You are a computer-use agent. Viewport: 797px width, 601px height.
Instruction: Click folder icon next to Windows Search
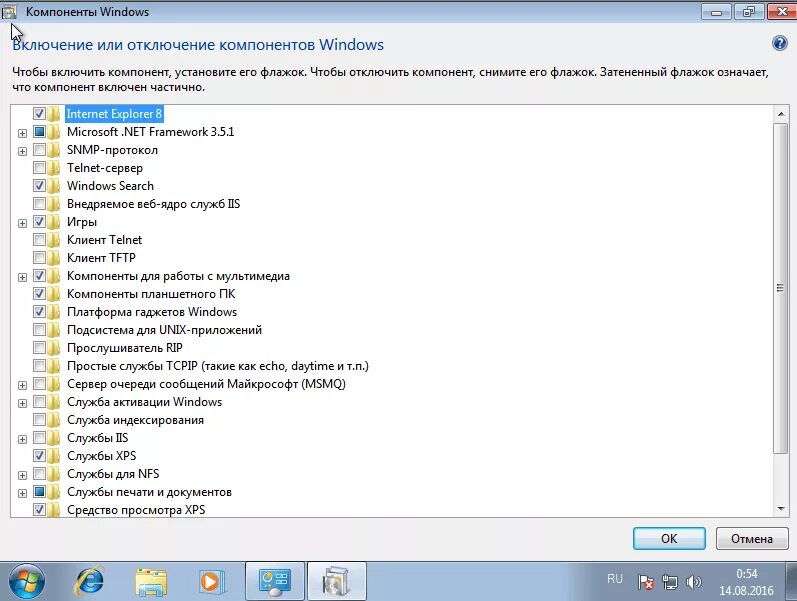53,186
